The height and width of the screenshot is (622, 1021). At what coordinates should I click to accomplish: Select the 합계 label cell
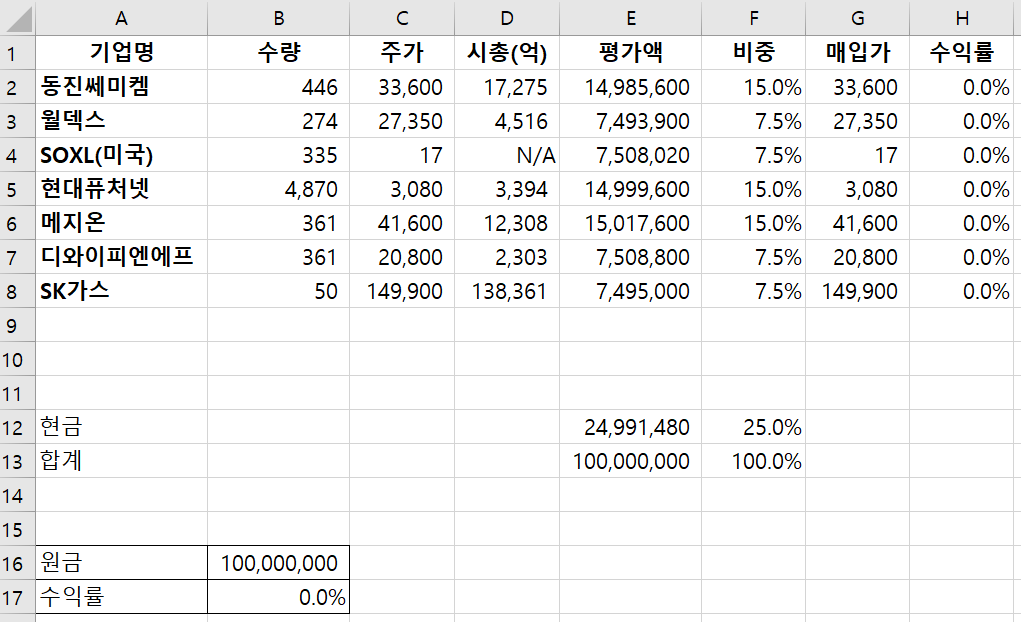121,461
